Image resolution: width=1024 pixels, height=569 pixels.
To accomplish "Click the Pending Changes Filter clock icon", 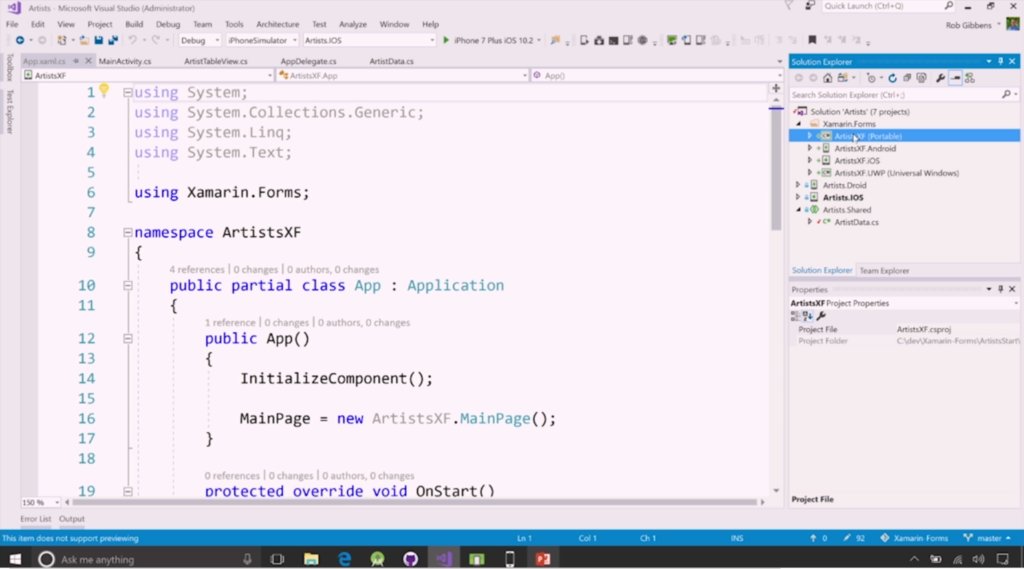I will (x=871, y=78).
